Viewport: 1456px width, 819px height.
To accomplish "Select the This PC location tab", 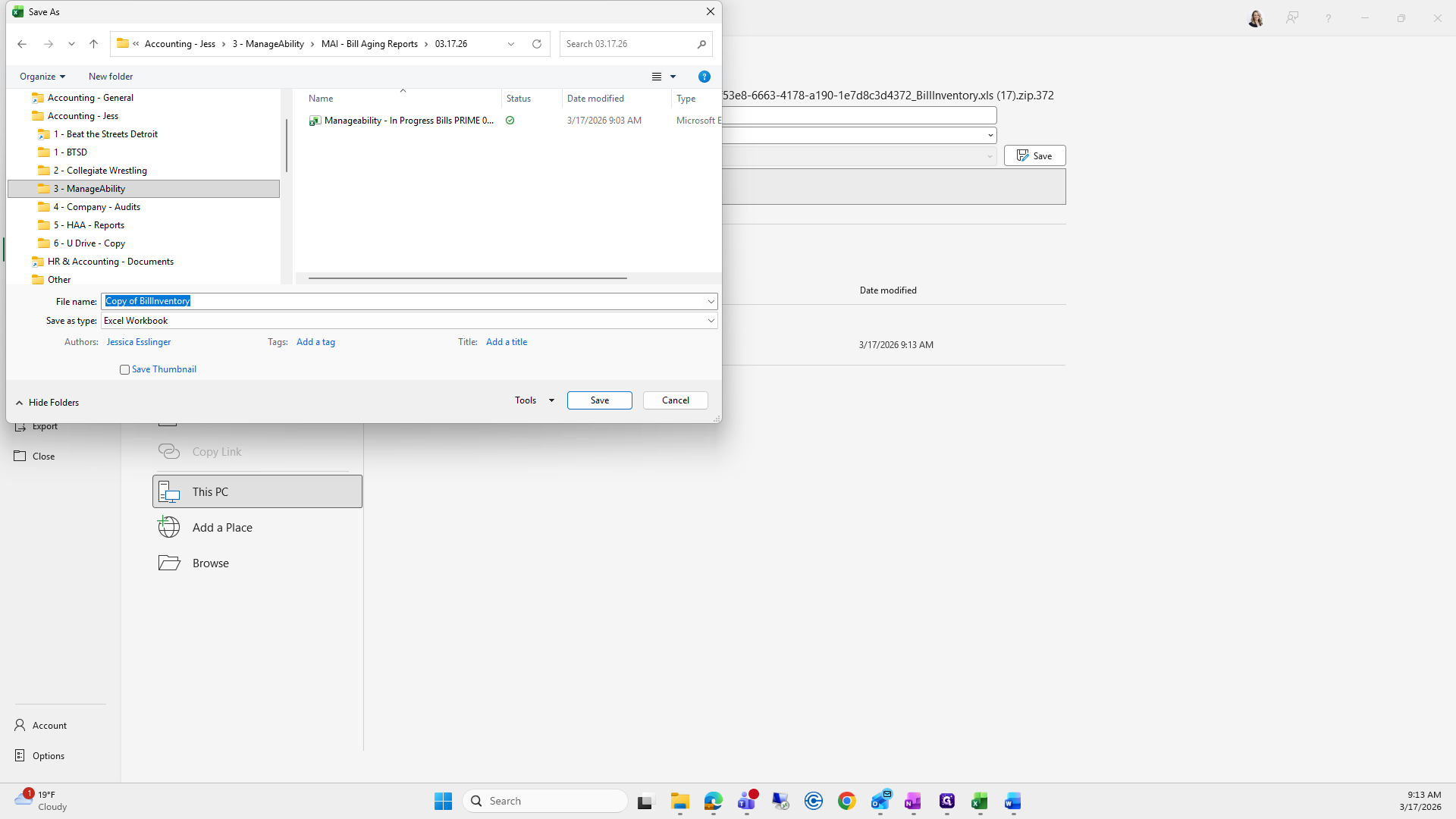I will click(257, 491).
